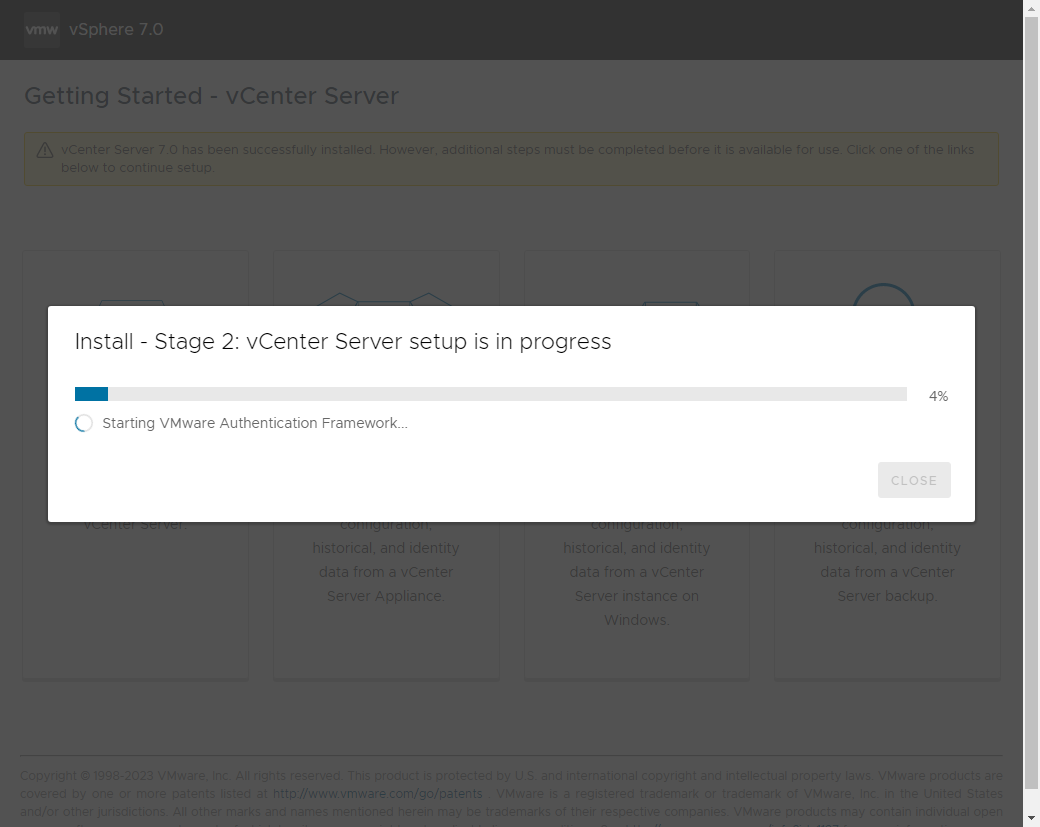This screenshot has width=1040, height=827.
Task: Click the blue progress bar at 4%
Action: 490,394
